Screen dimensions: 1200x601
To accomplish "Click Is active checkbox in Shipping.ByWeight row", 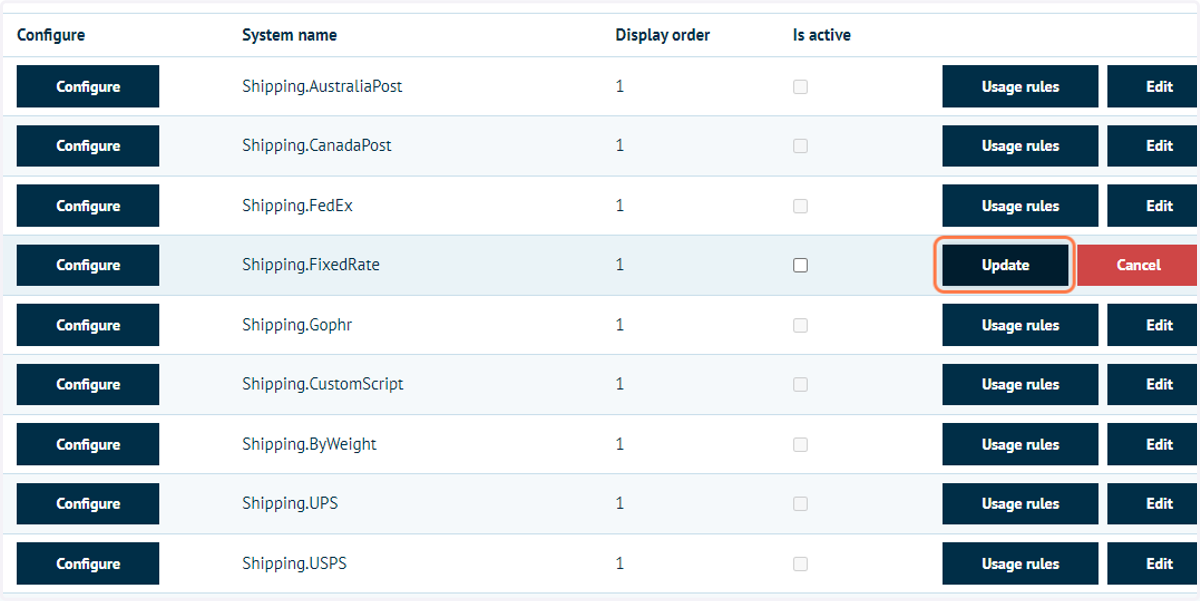I will 800,444.
